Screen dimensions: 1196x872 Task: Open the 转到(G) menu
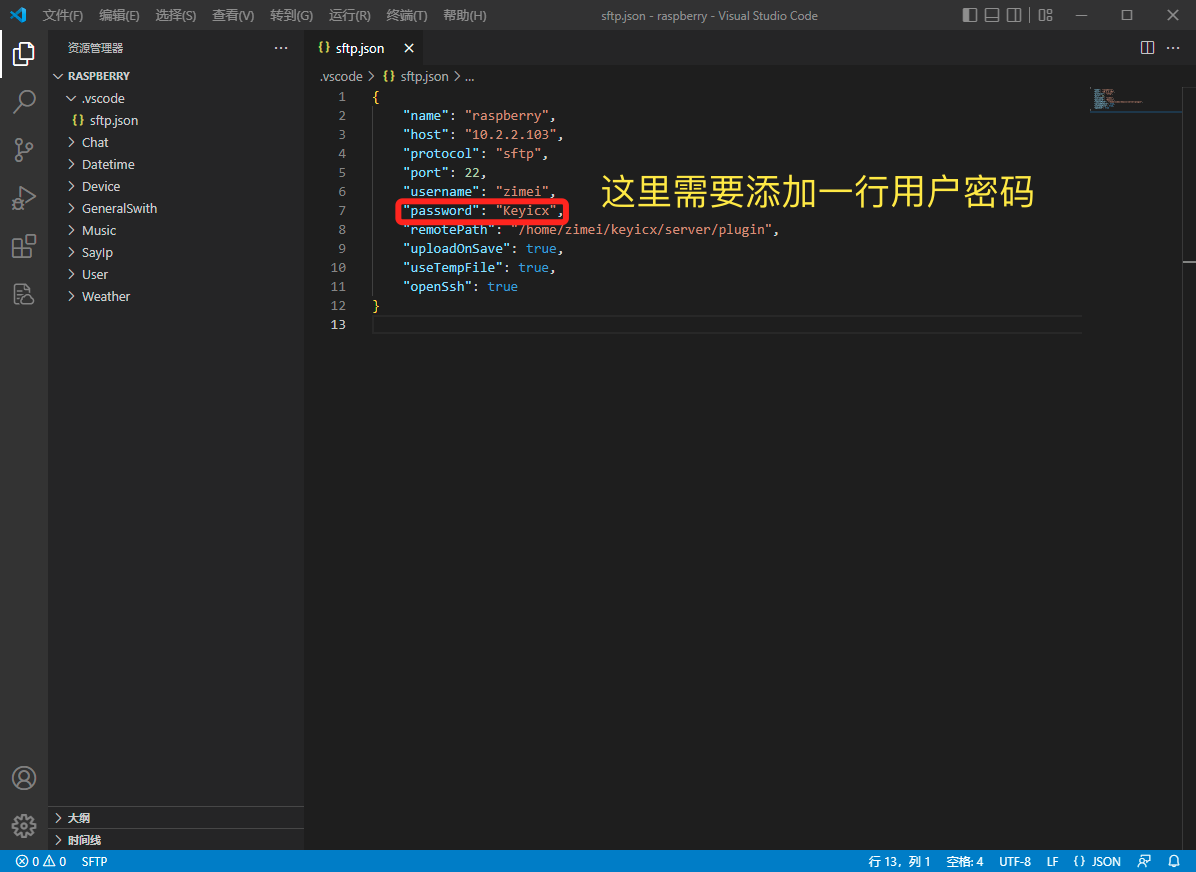coord(291,15)
